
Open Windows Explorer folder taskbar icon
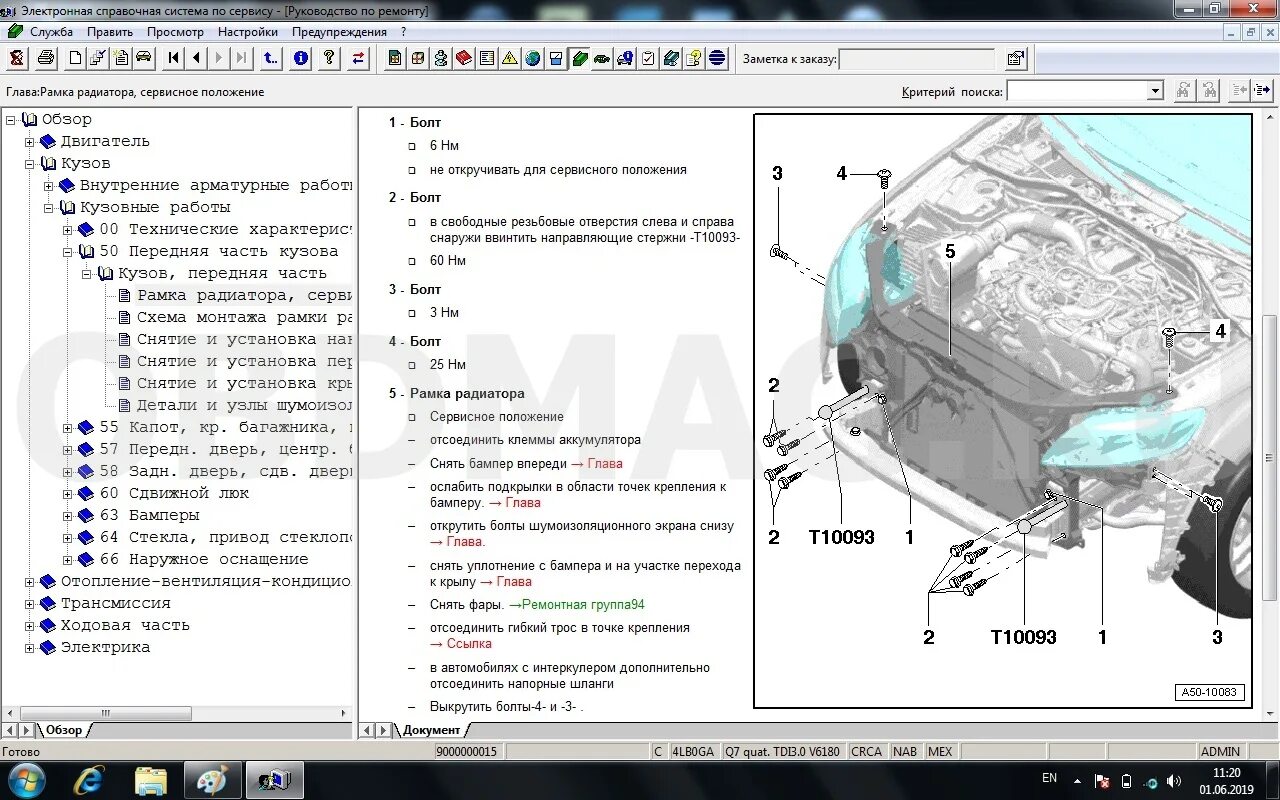click(x=151, y=781)
